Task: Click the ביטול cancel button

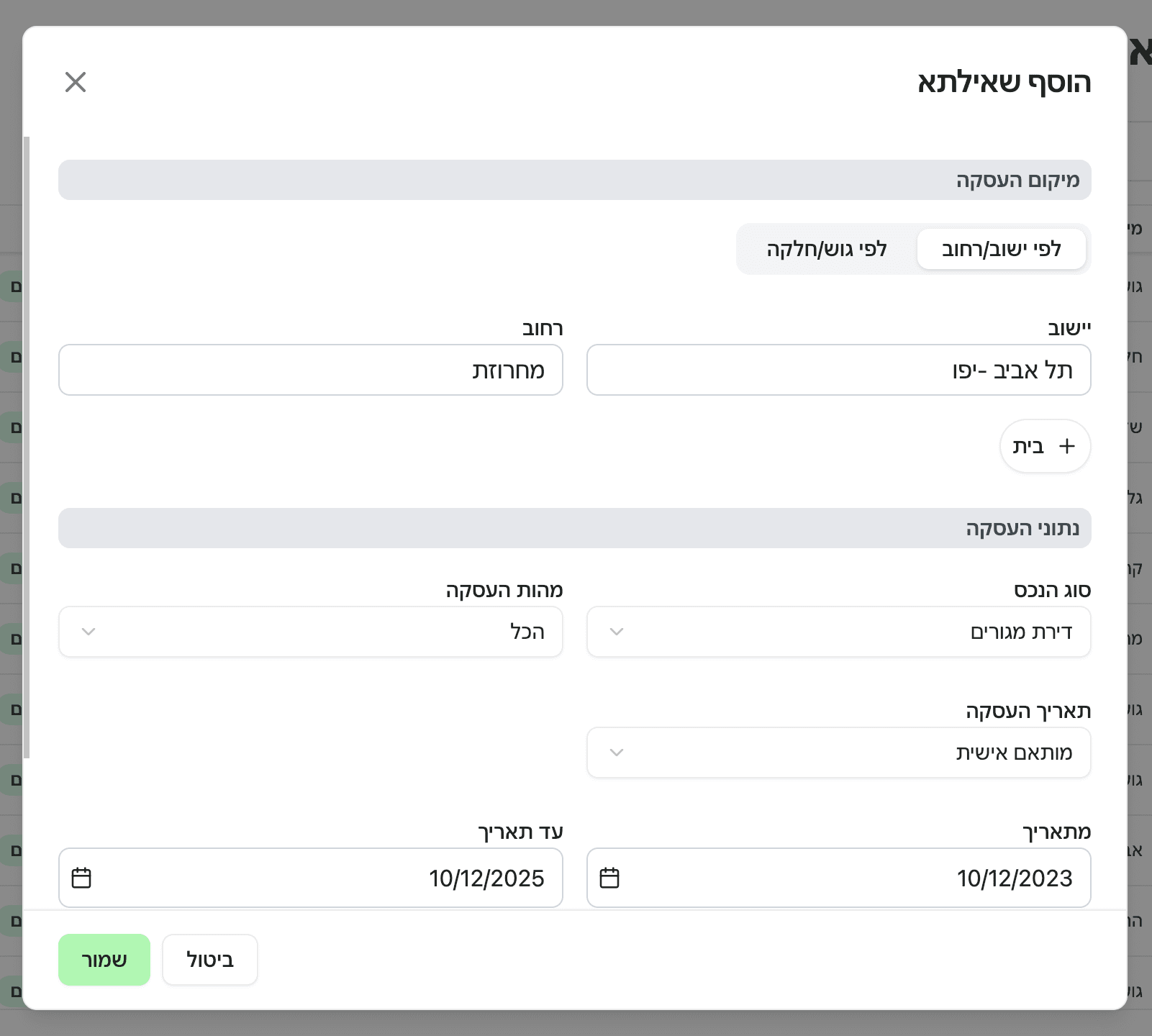Action: point(209,959)
